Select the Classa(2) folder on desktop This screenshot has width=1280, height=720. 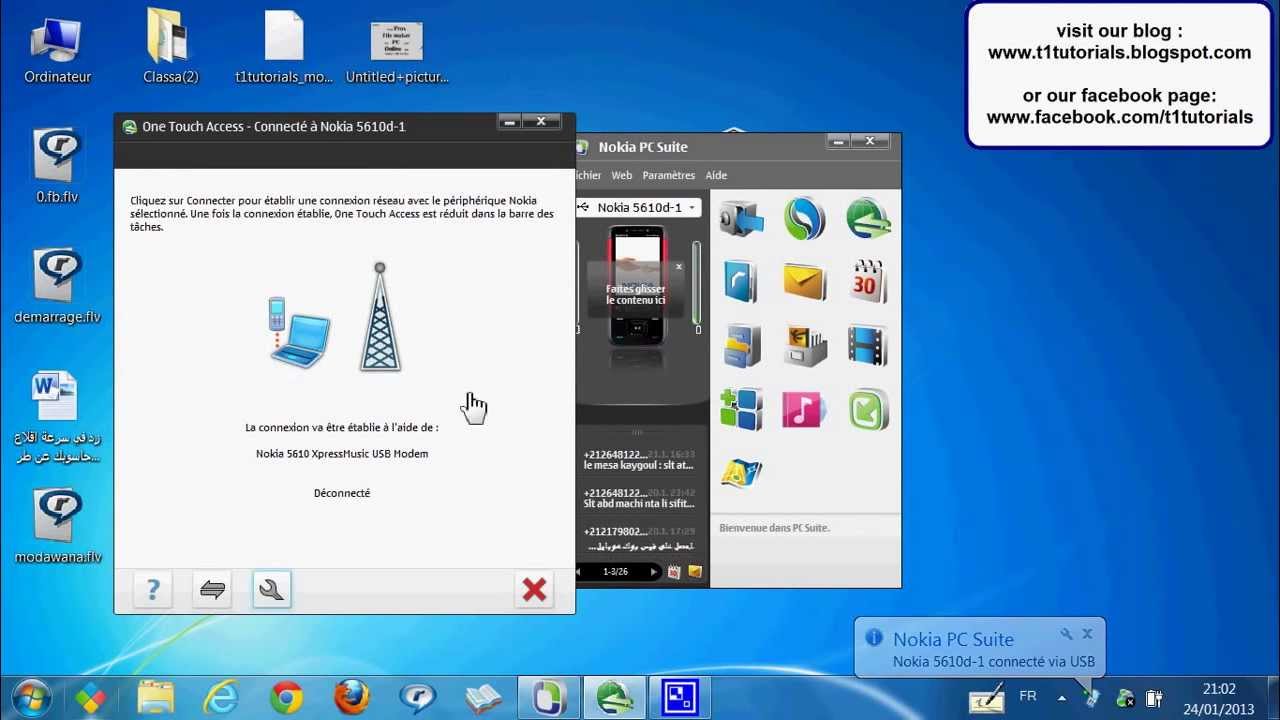[171, 48]
